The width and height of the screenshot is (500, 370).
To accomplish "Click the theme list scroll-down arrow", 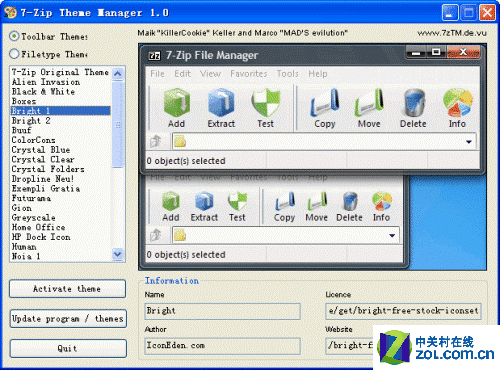I will [118, 254].
